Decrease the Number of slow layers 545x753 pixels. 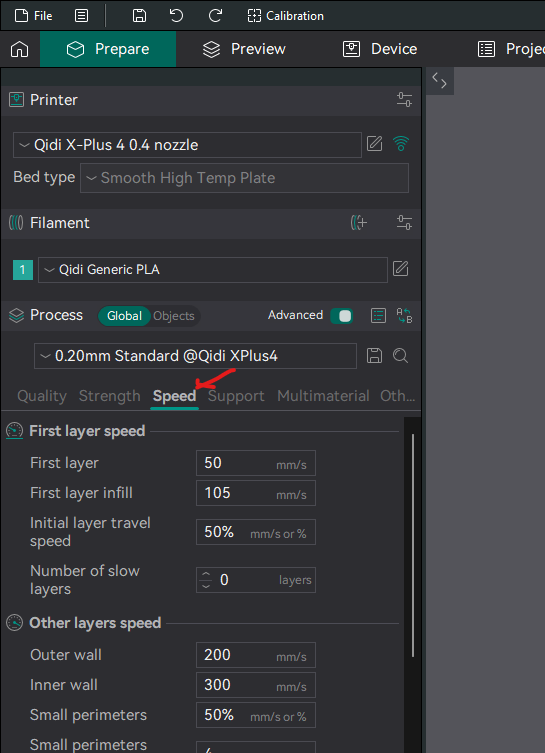coord(206,586)
